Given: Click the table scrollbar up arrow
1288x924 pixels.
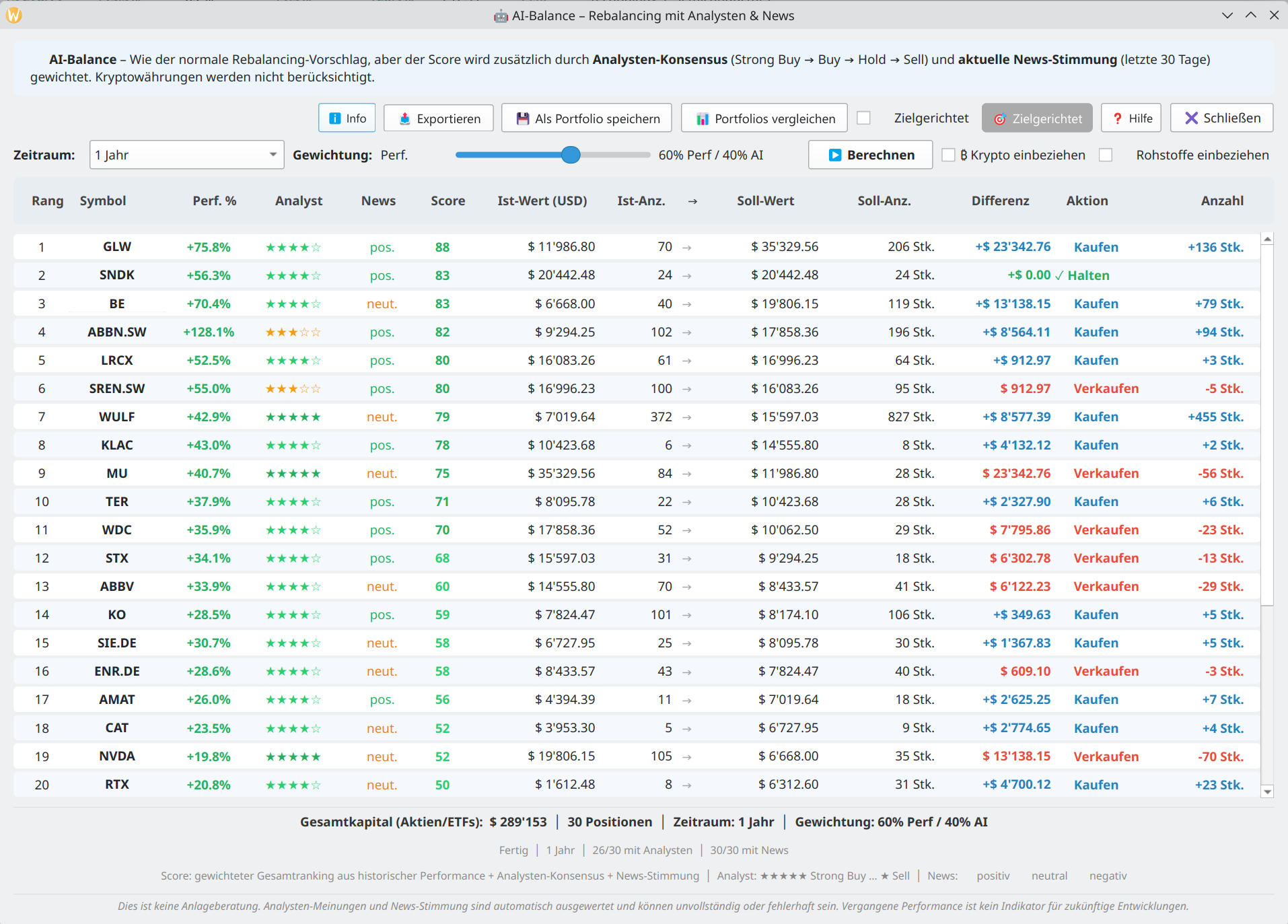Looking at the screenshot, I should pyautogui.click(x=1268, y=239).
